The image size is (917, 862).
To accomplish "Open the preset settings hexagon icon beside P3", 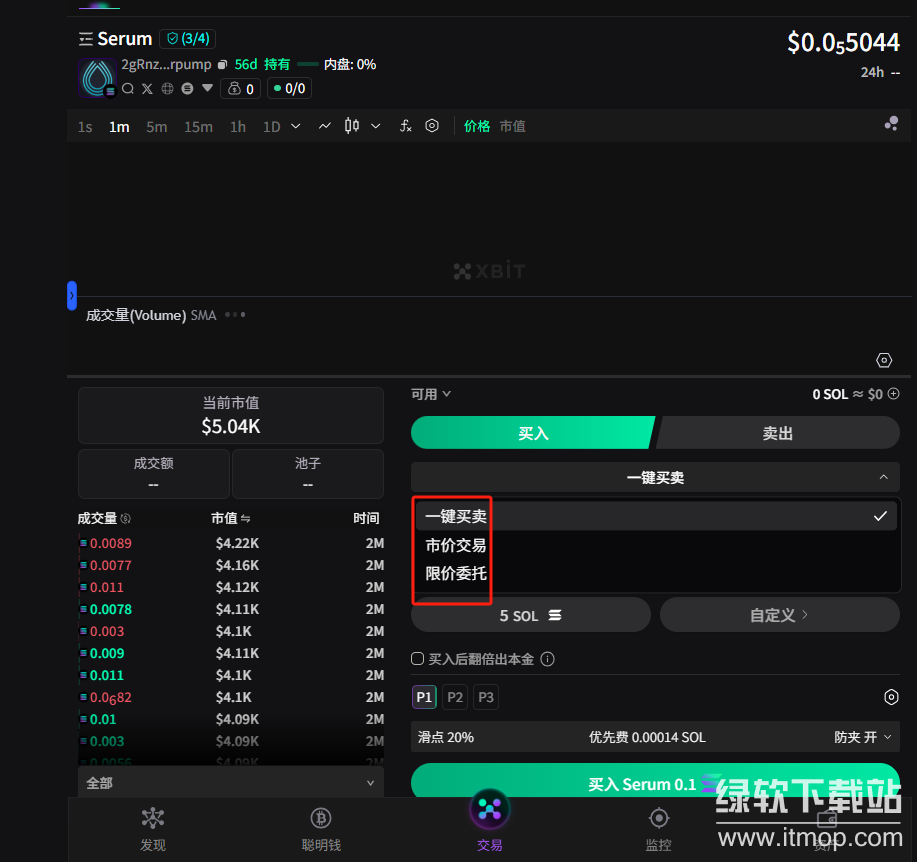I will click(x=891, y=697).
